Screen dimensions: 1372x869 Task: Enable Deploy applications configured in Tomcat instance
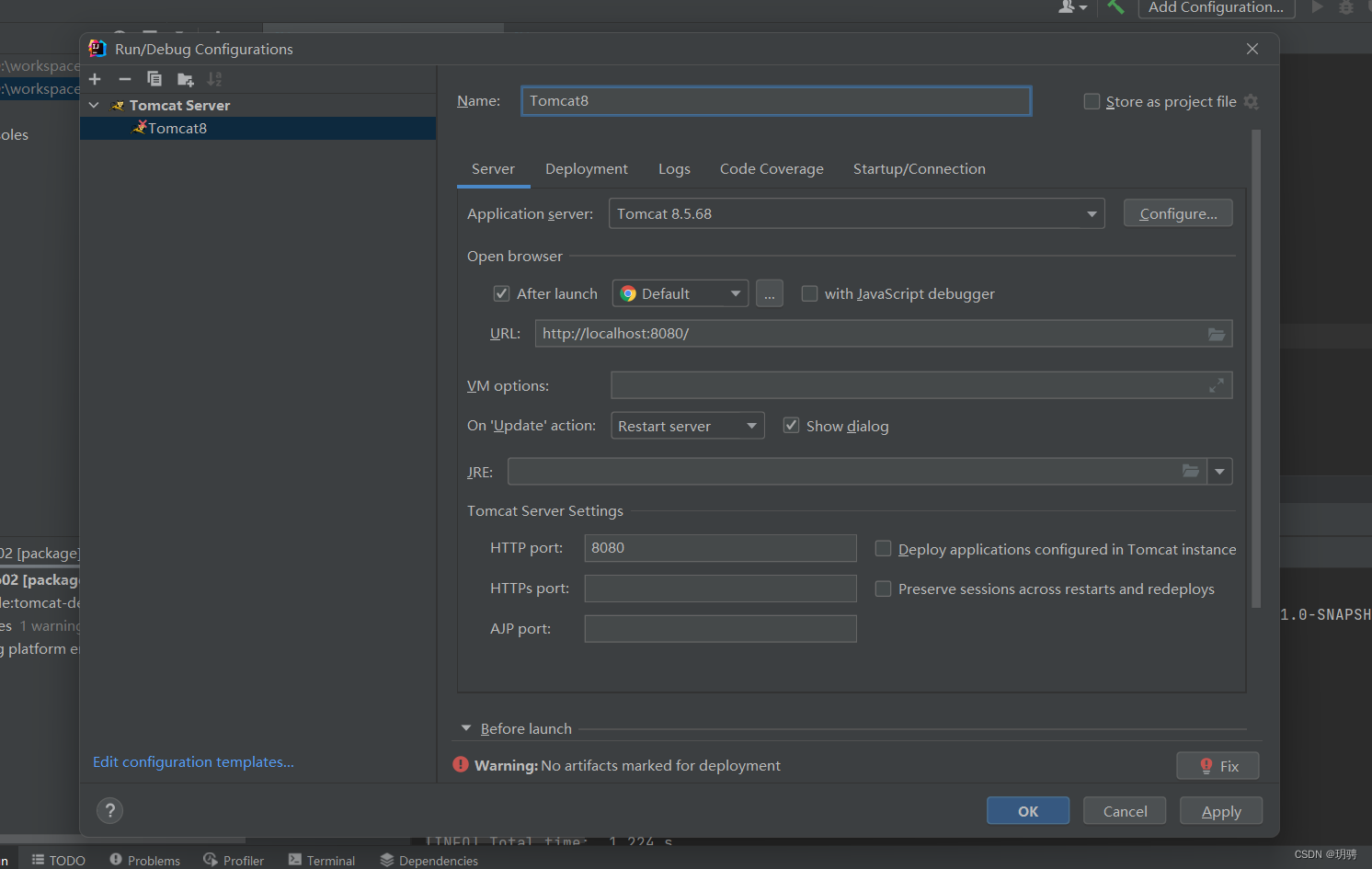click(883, 549)
